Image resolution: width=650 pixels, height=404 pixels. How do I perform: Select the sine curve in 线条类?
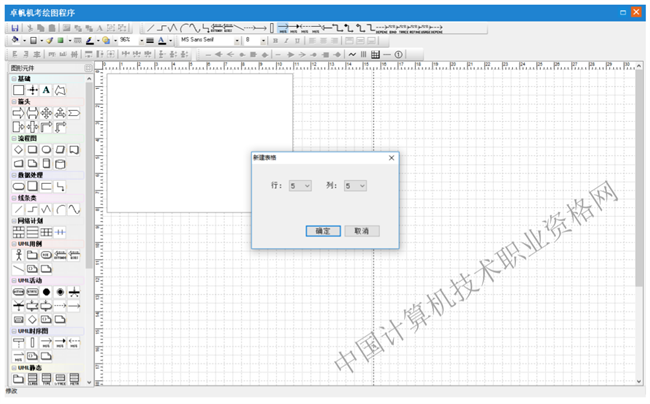coord(74,209)
